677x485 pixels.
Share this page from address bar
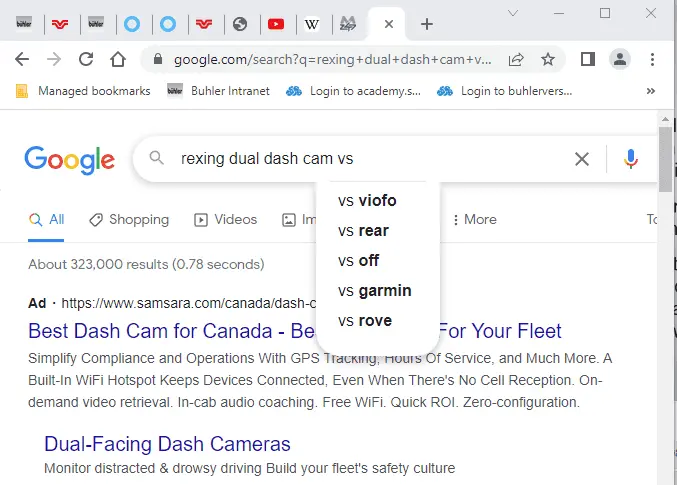pos(516,59)
